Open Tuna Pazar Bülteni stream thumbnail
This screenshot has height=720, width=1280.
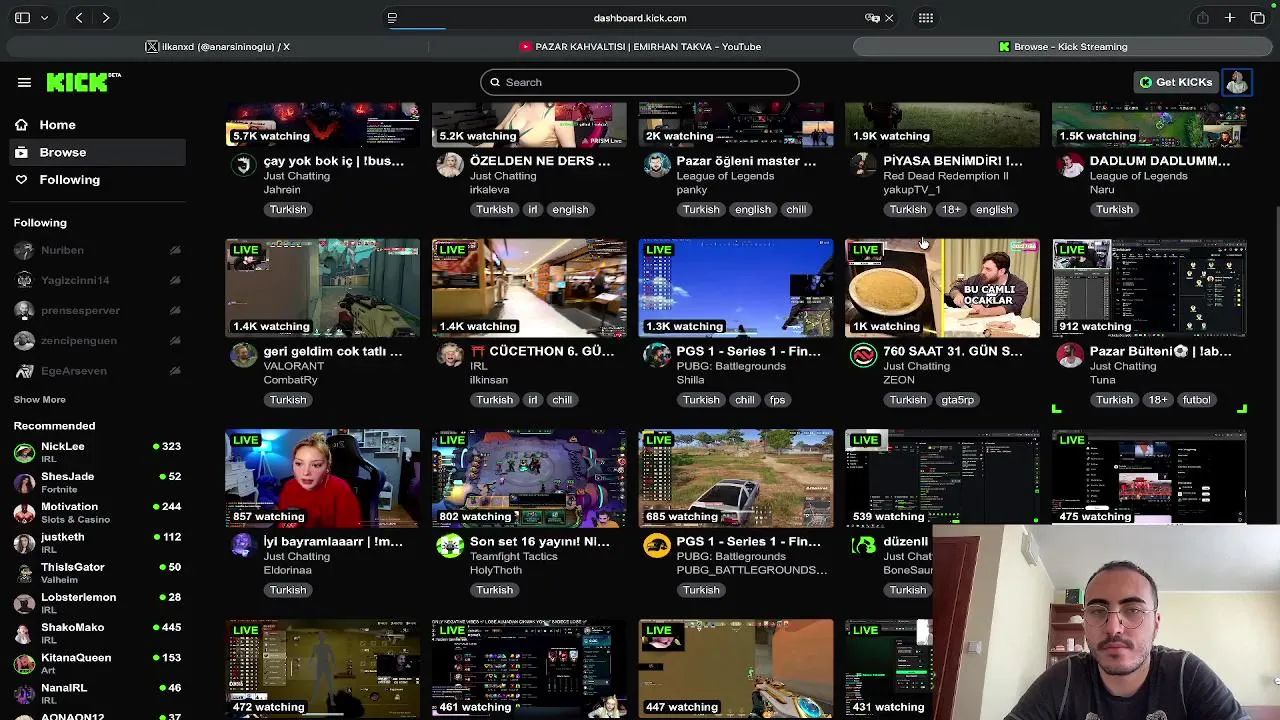pos(1149,288)
